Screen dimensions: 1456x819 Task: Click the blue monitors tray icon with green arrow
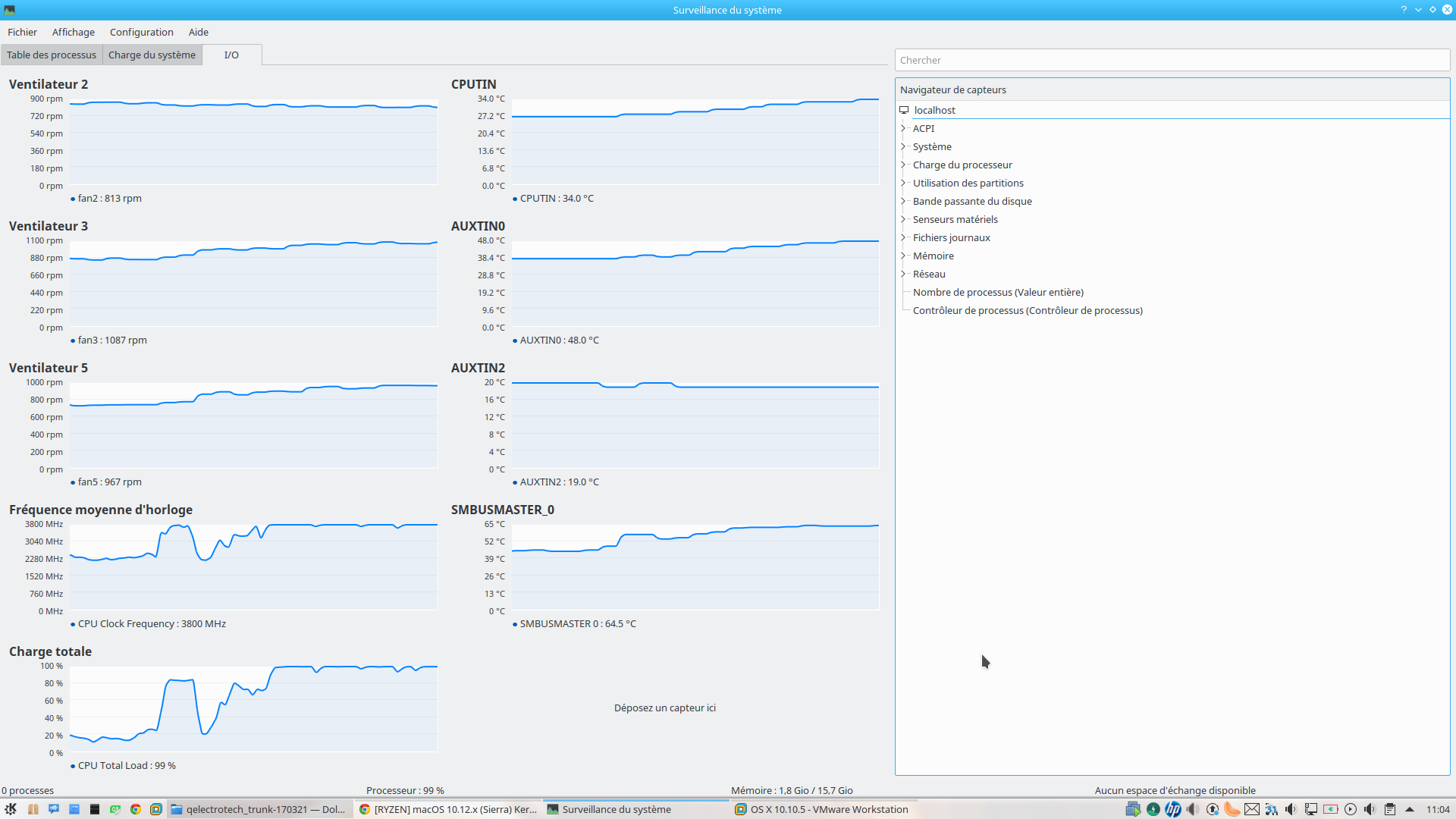coord(1133,809)
